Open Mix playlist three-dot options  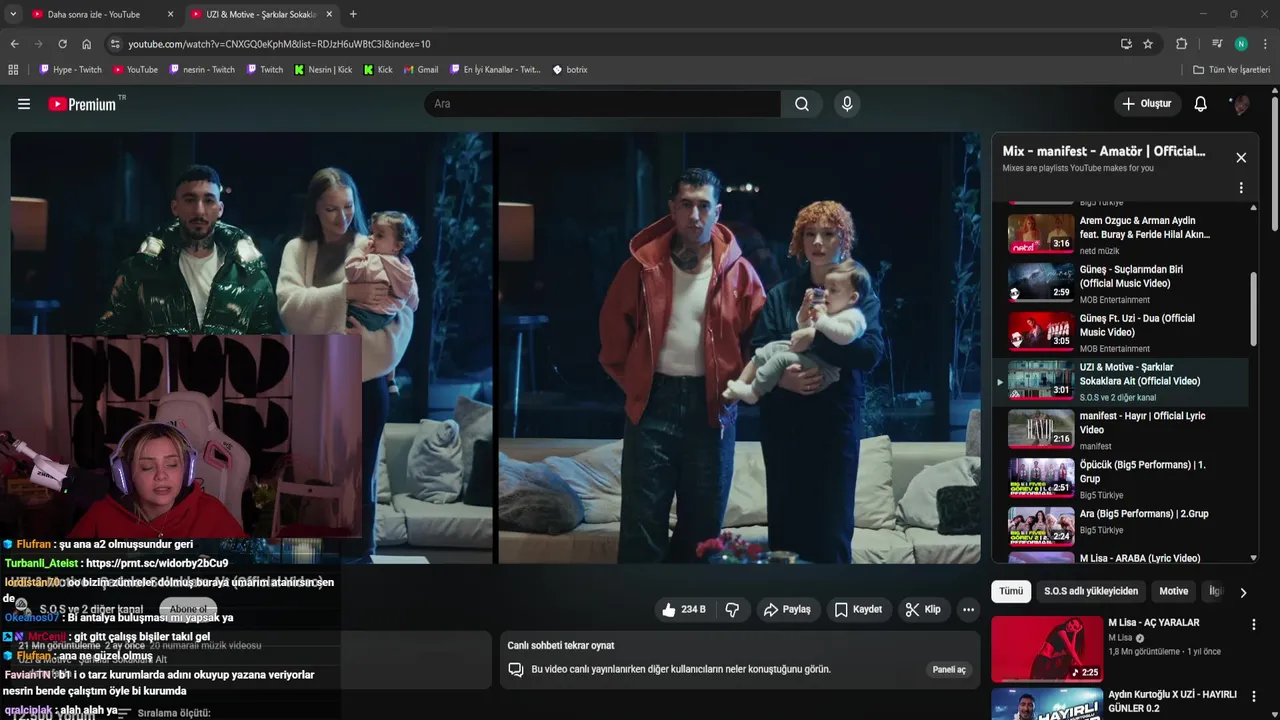[1241, 188]
